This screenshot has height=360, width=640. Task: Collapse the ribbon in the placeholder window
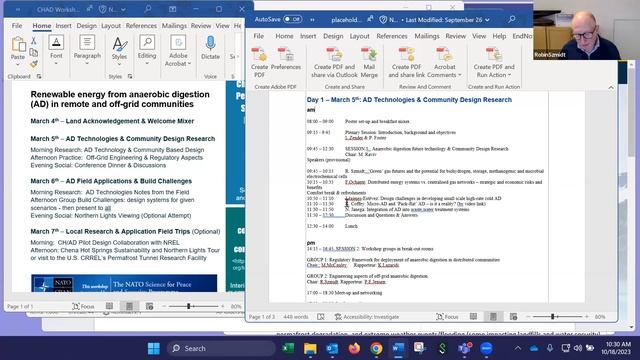pos(611,87)
